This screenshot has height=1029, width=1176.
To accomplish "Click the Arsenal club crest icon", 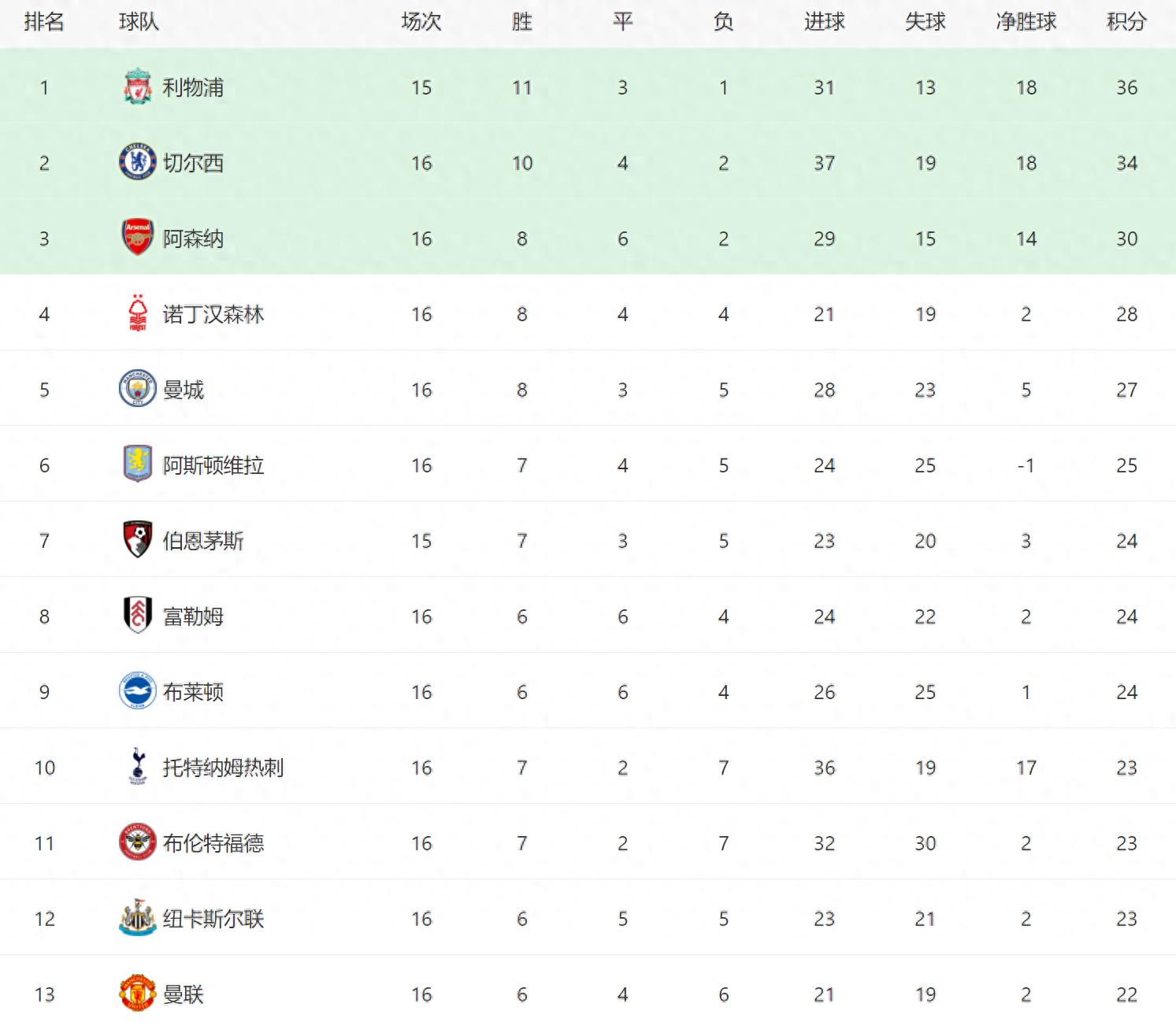I will pyautogui.click(x=138, y=238).
